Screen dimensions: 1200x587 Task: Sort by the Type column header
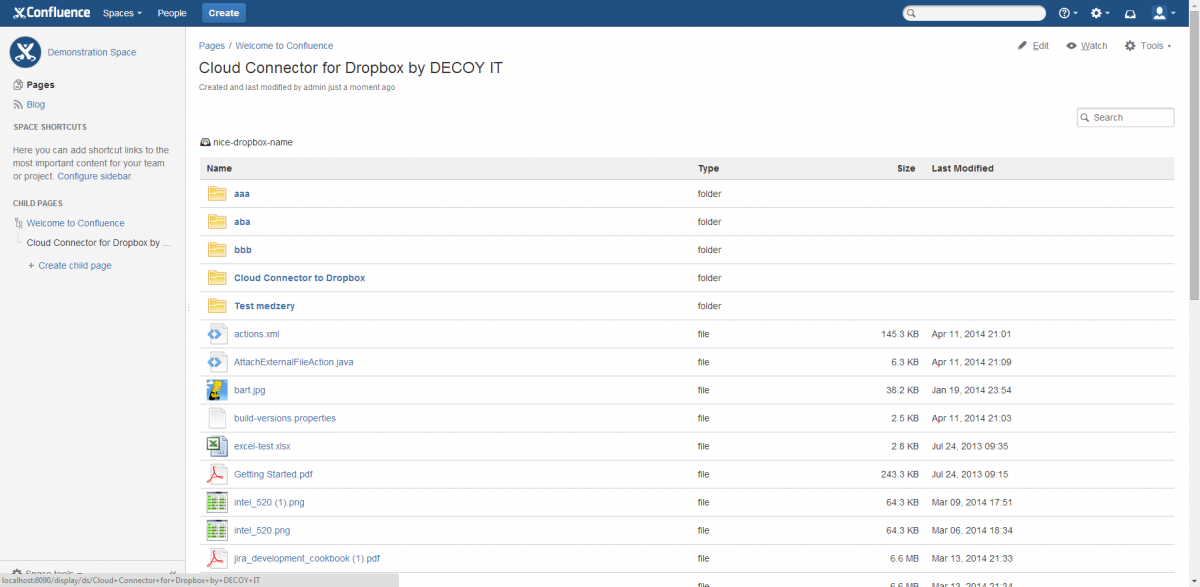click(x=708, y=168)
